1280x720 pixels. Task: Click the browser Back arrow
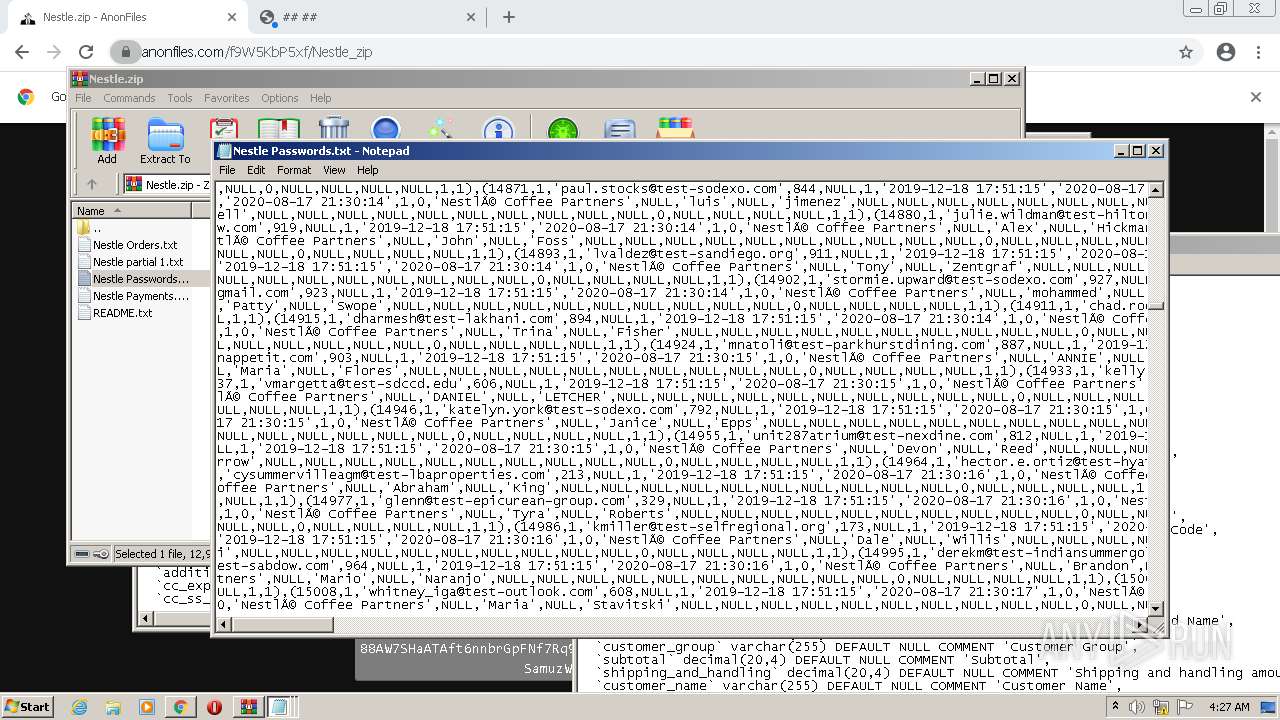[22, 52]
